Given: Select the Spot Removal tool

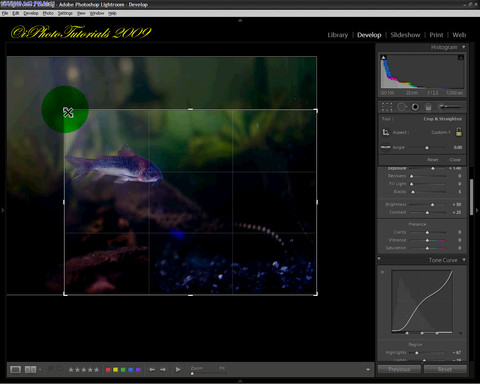Looking at the screenshot, I should pos(402,107).
